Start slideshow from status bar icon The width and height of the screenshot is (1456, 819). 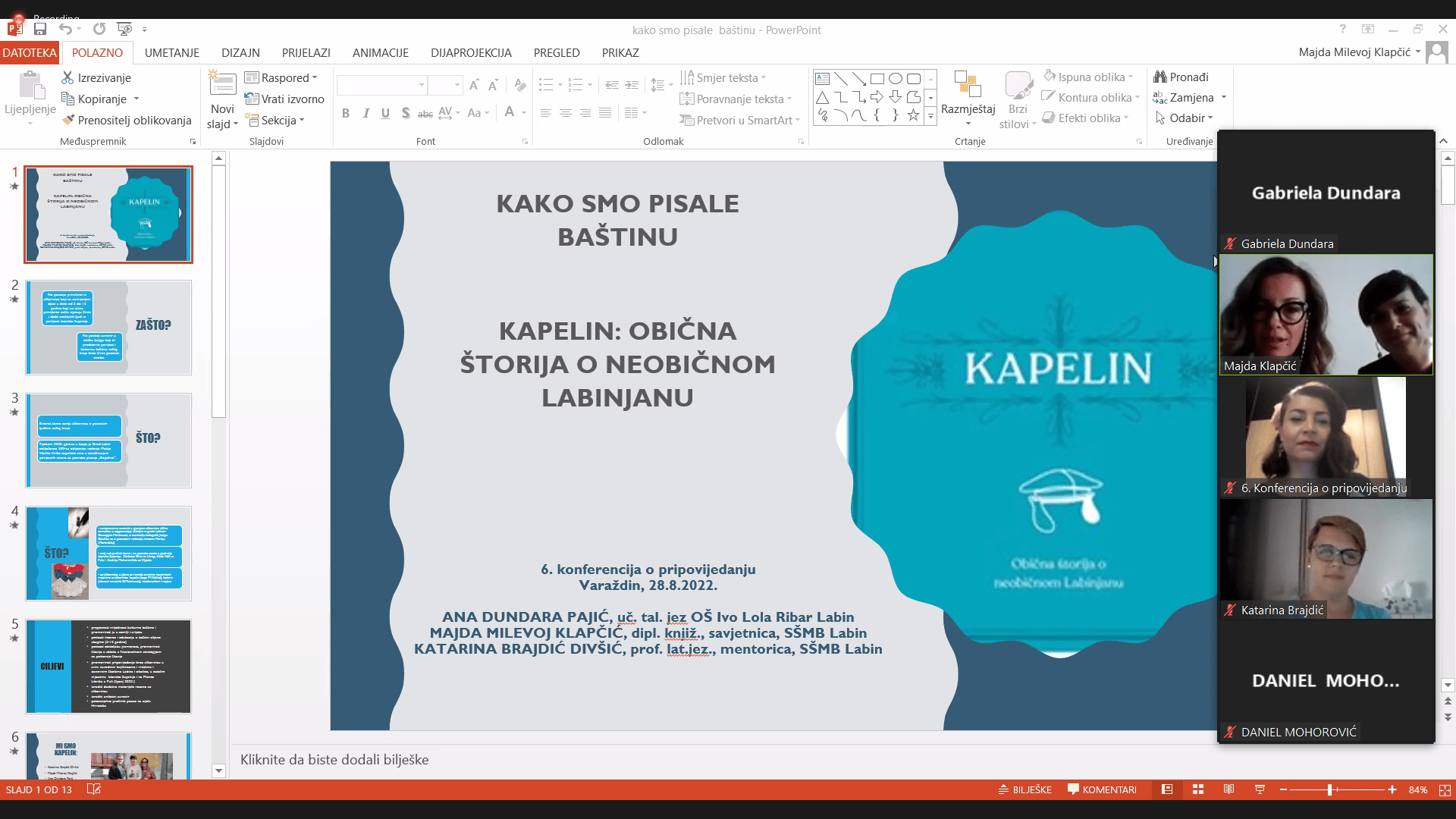point(1260,789)
